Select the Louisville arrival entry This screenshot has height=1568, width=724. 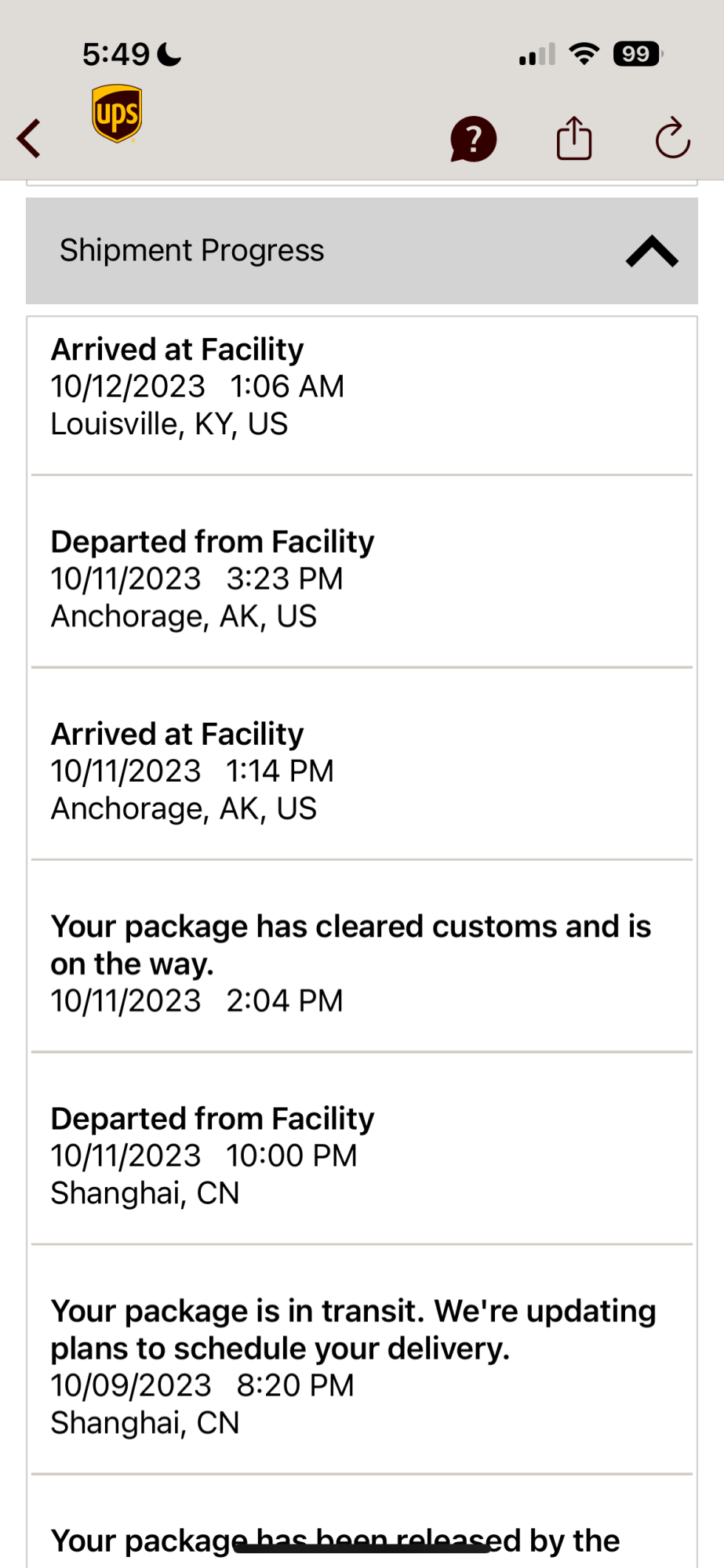click(x=362, y=387)
